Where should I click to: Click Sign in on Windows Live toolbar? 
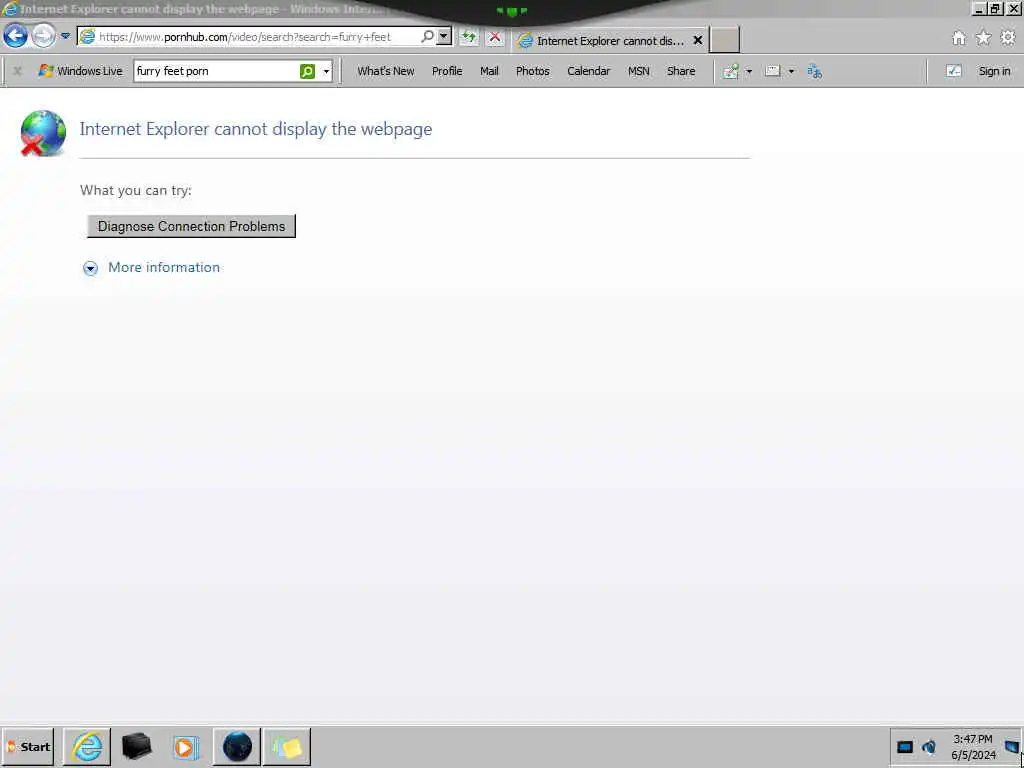click(994, 71)
